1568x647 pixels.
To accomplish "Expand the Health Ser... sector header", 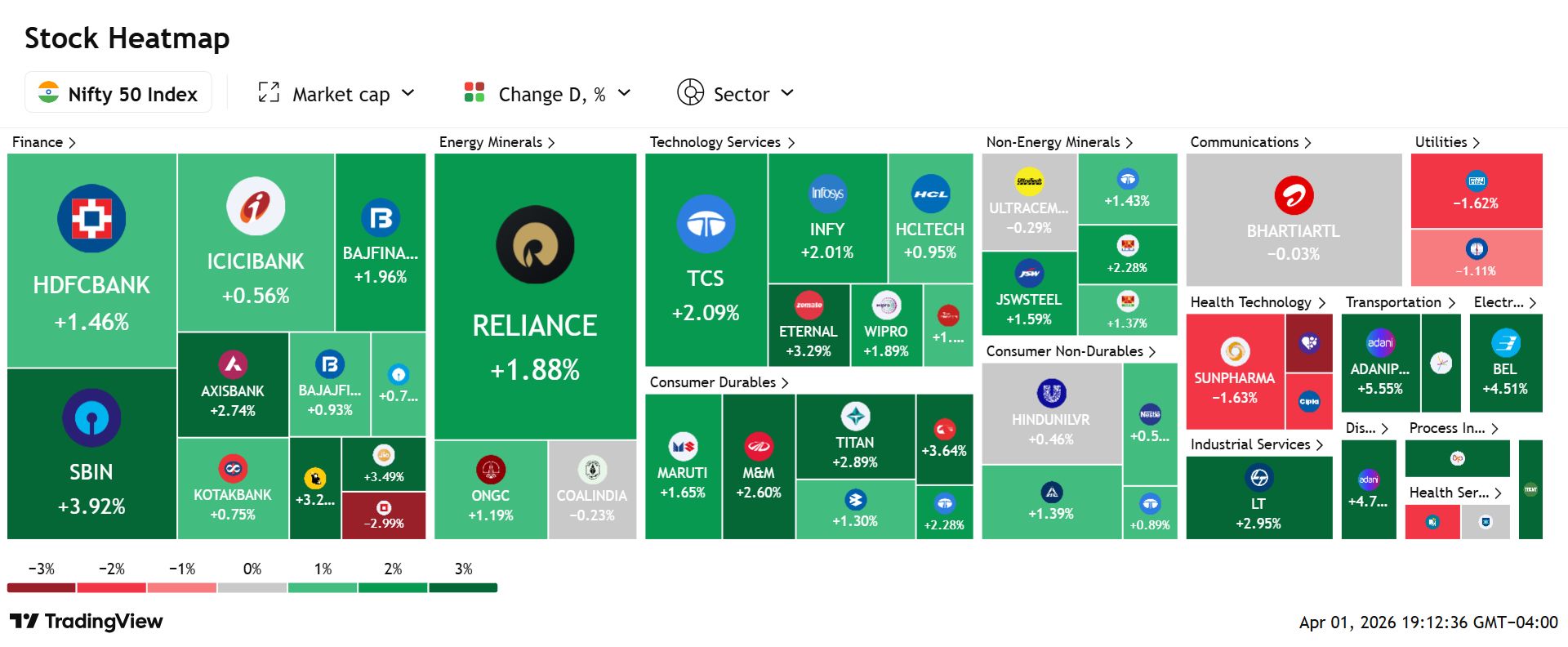I will (x=1456, y=493).
